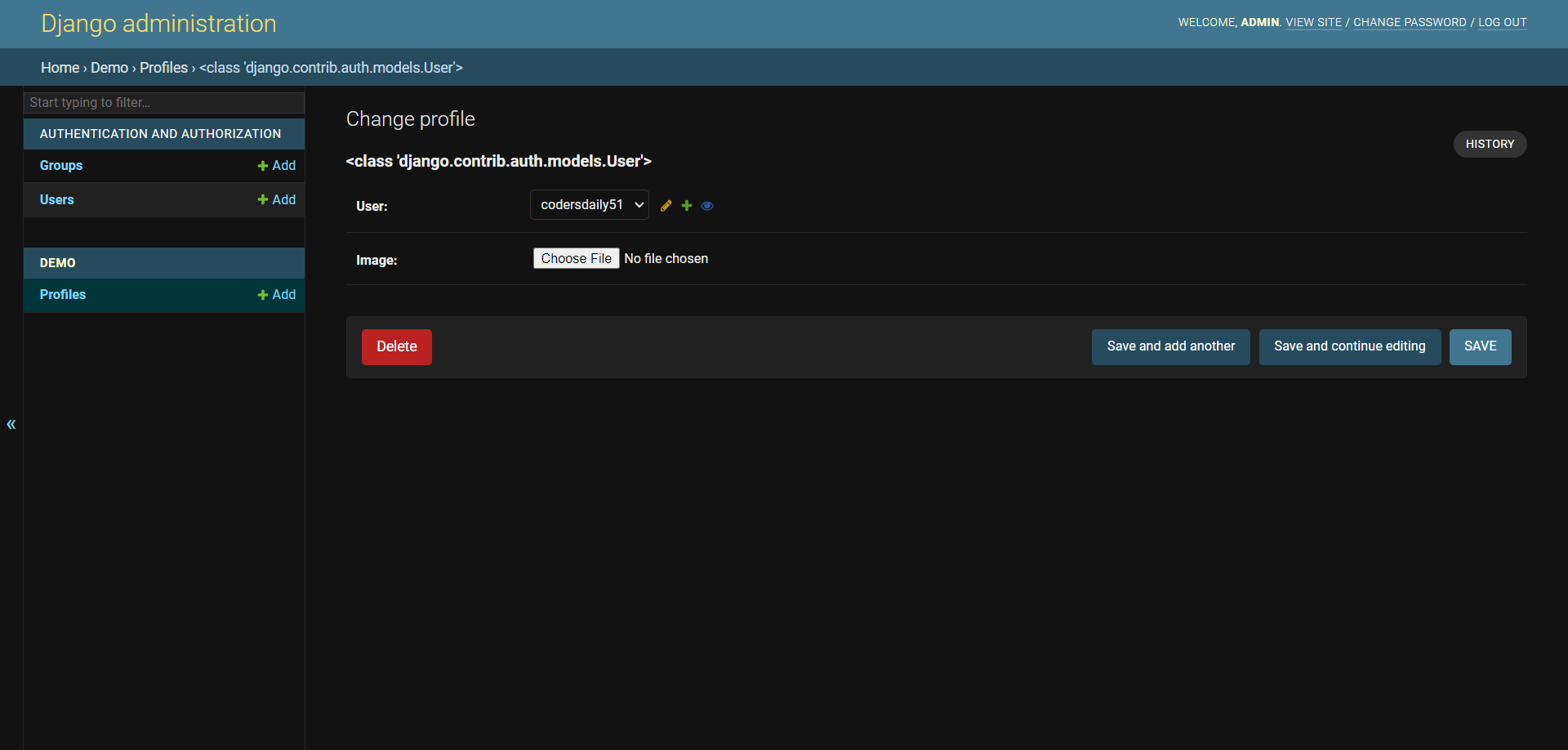Open Groups in the sidebar
The width and height of the screenshot is (1568, 750).
(61, 166)
